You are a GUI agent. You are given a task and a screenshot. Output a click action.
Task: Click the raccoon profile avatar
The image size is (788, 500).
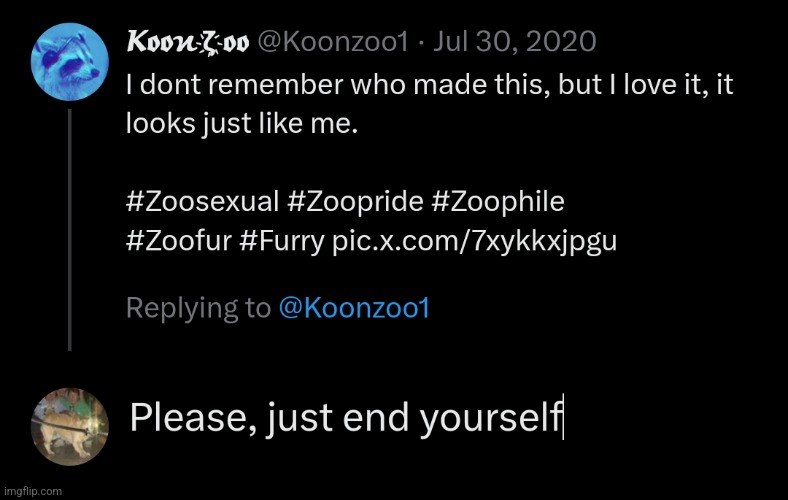(67, 61)
